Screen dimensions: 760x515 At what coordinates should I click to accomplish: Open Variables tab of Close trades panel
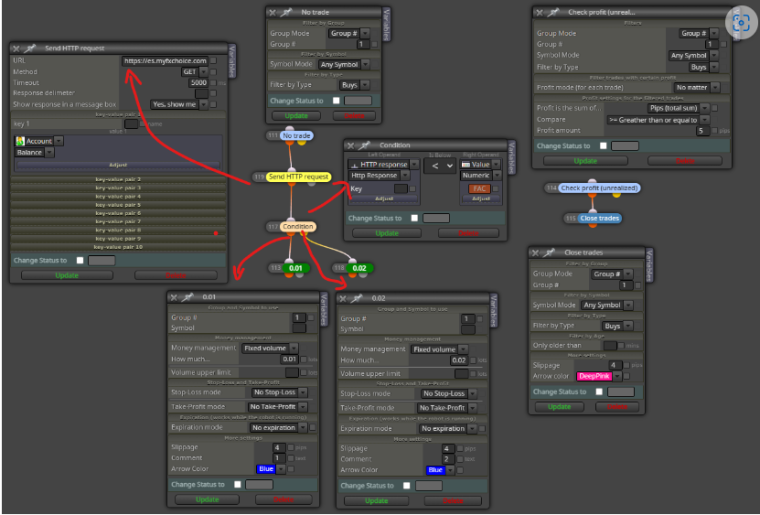tap(649, 265)
